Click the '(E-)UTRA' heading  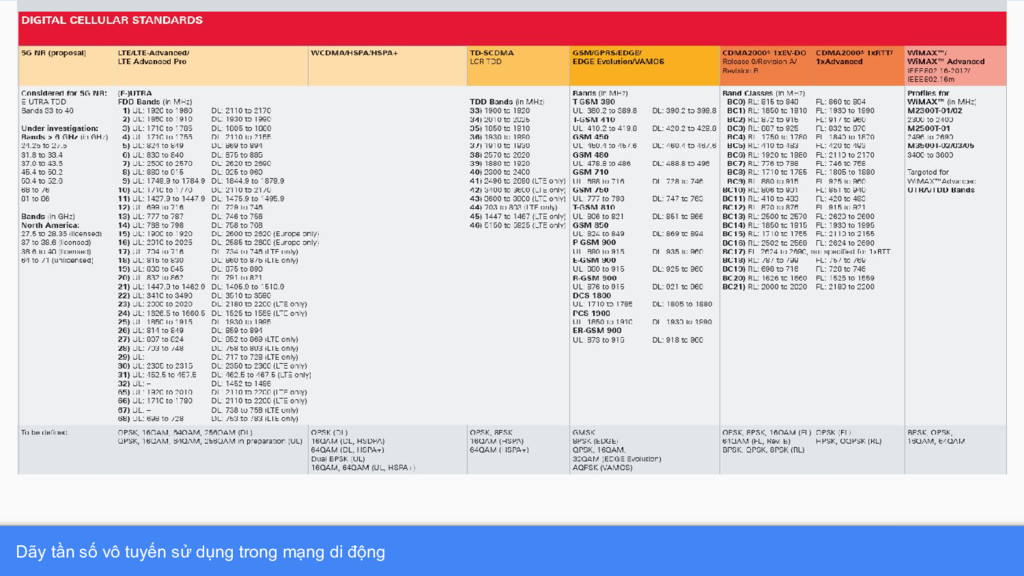click(x=135, y=93)
